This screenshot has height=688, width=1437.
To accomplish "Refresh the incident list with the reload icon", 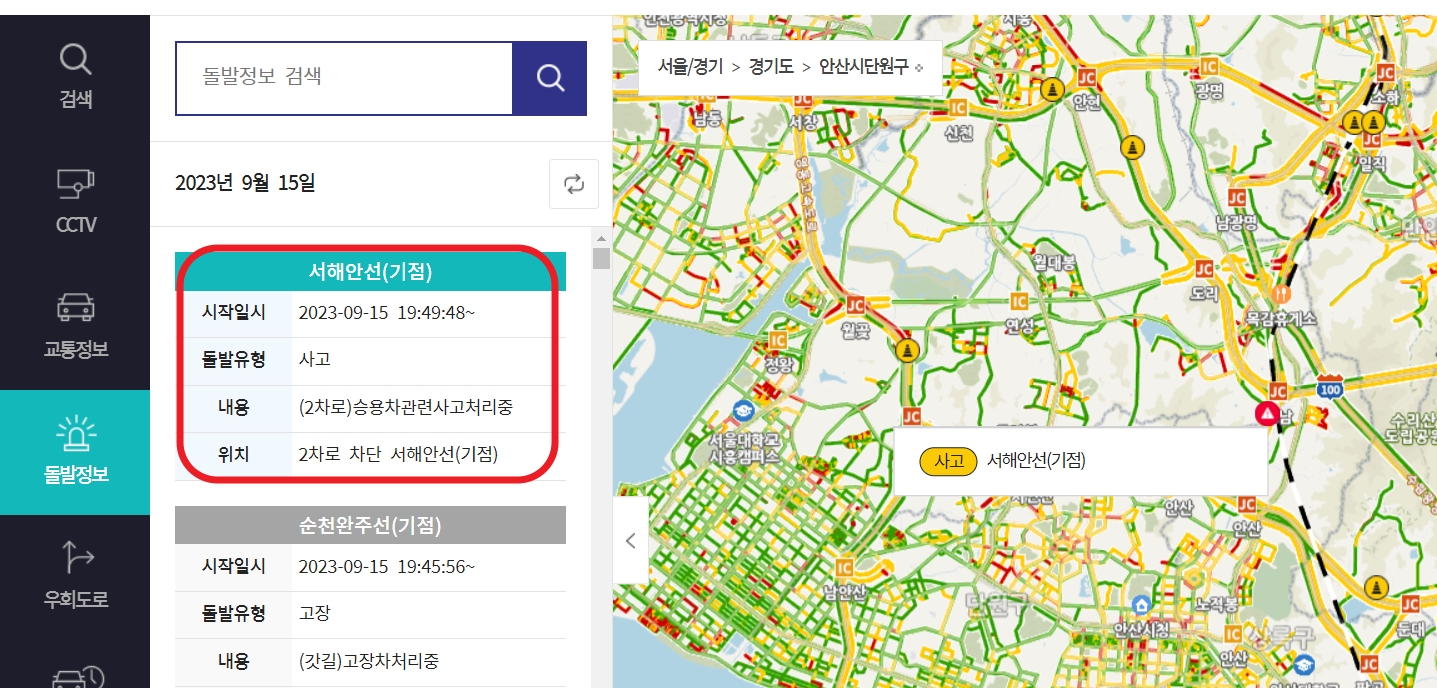I will pos(573,184).
